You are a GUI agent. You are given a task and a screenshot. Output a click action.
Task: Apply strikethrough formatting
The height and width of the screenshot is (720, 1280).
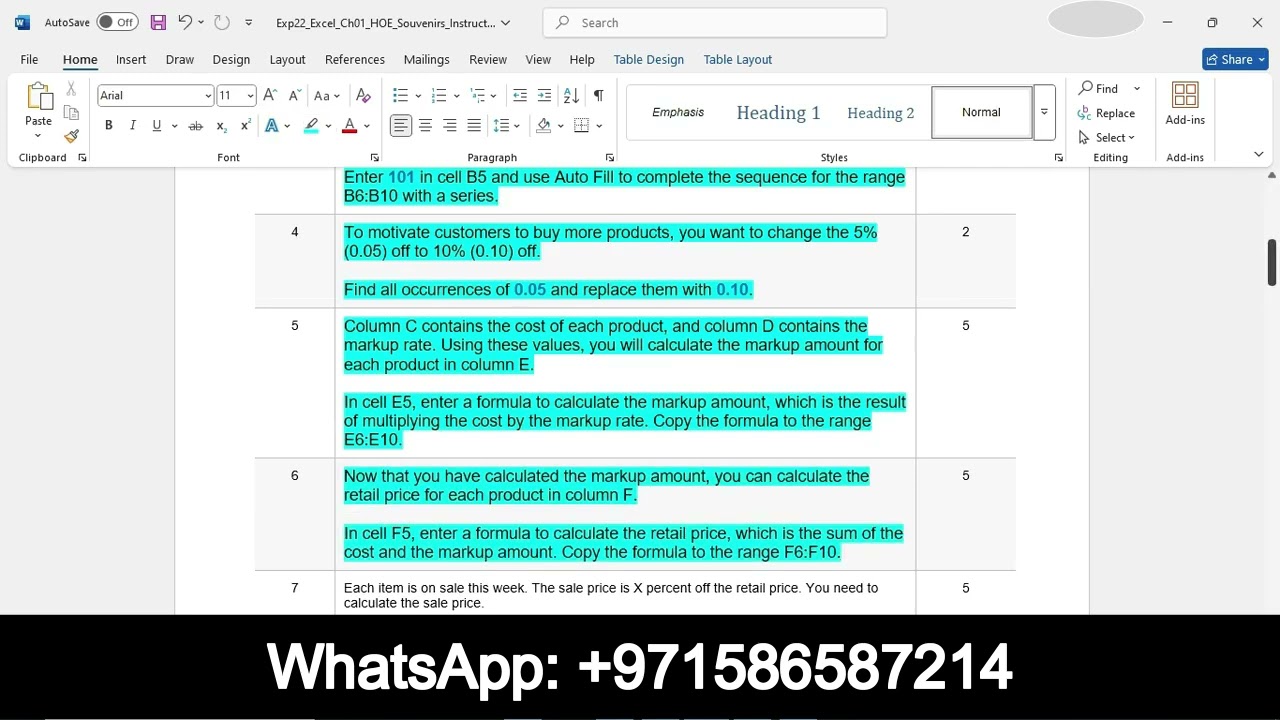pyautogui.click(x=195, y=125)
